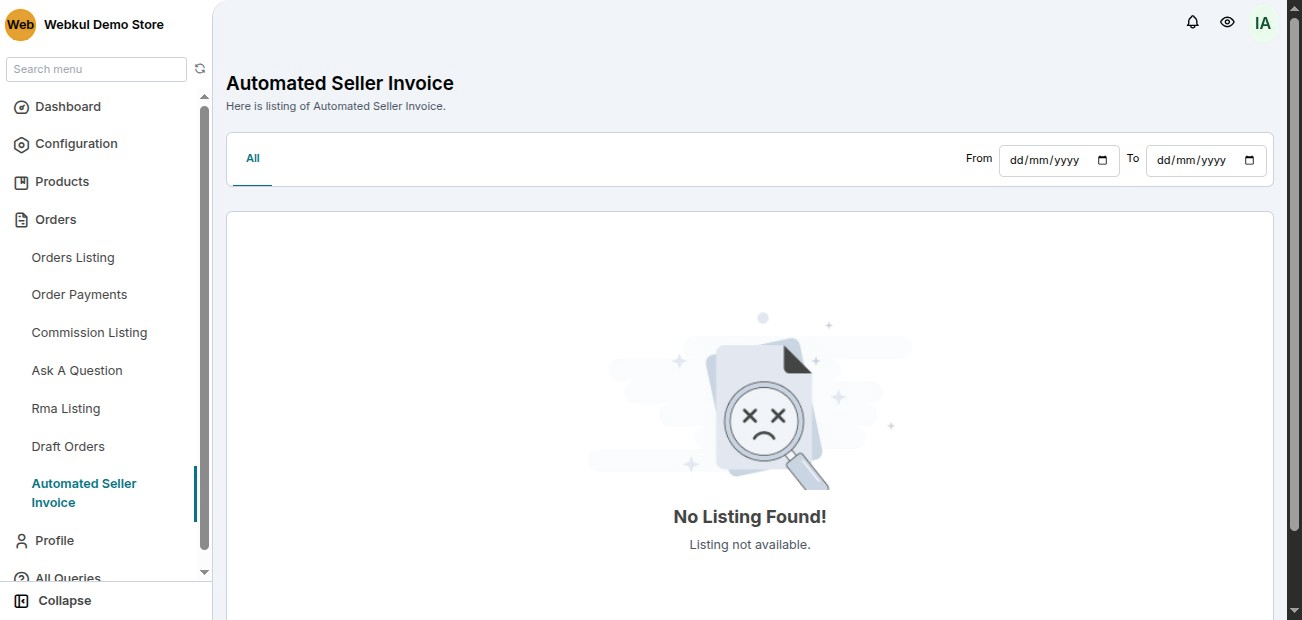Open Rma Listing
Image resolution: width=1302 pixels, height=620 pixels.
coord(66,409)
